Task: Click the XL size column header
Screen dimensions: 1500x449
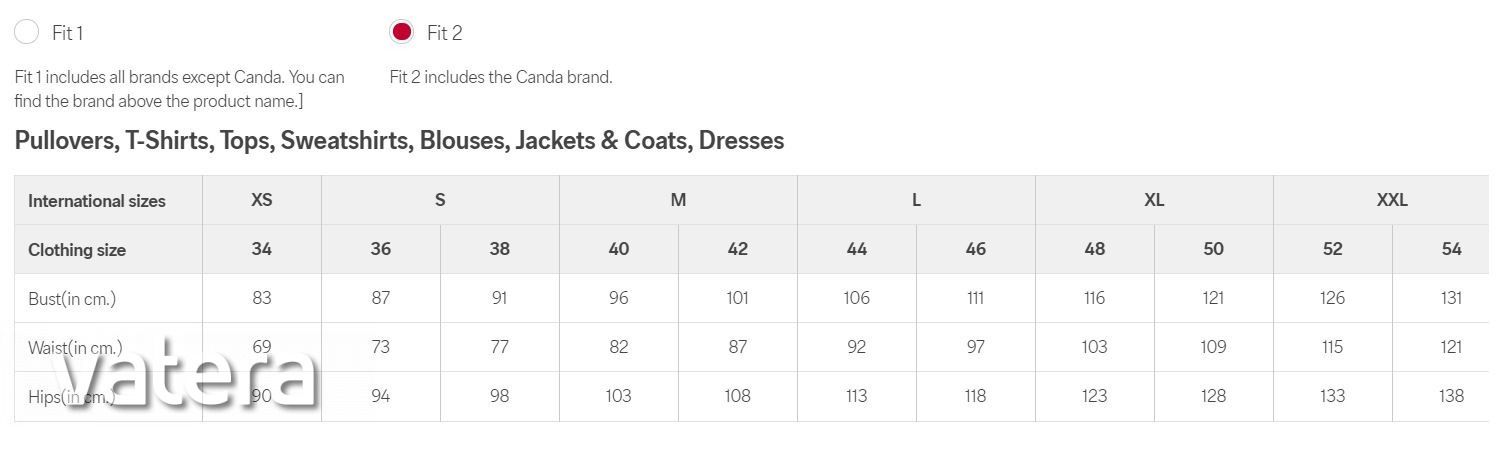Action: click(x=1154, y=200)
